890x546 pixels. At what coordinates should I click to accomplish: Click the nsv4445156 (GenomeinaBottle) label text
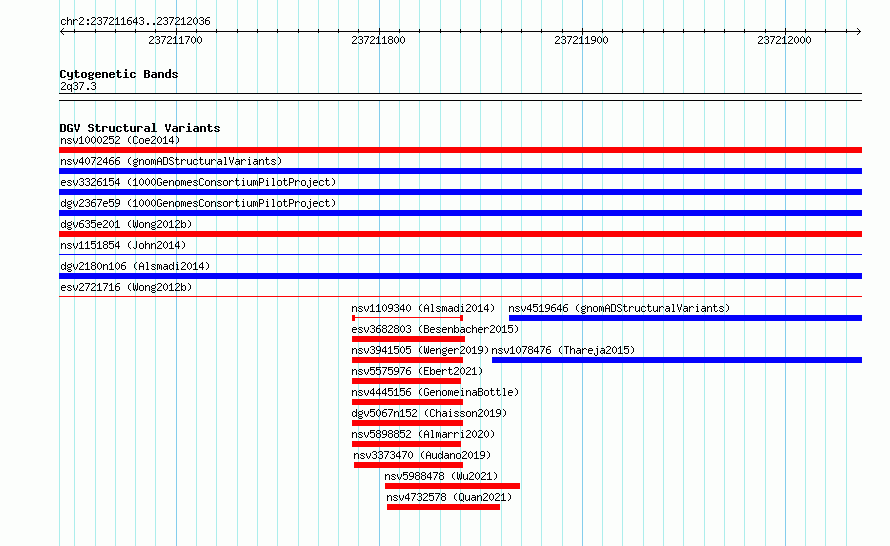coord(435,392)
